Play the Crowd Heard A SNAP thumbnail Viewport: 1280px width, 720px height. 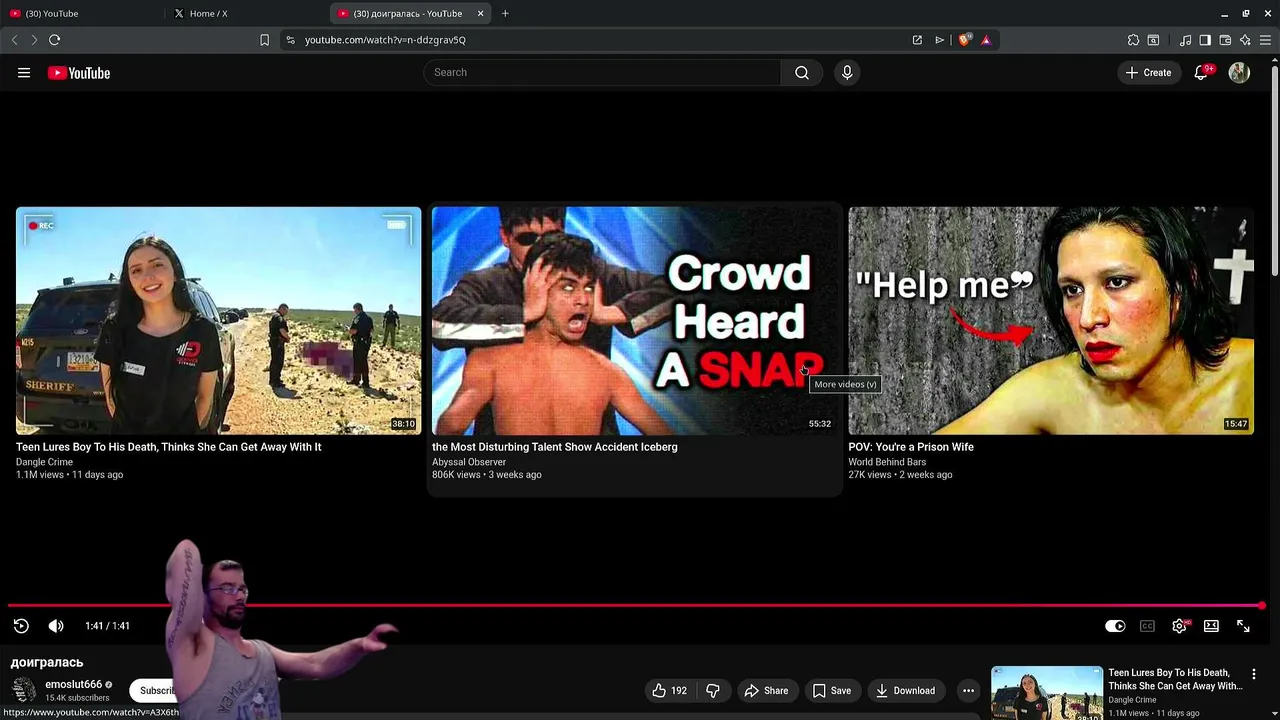click(x=635, y=321)
